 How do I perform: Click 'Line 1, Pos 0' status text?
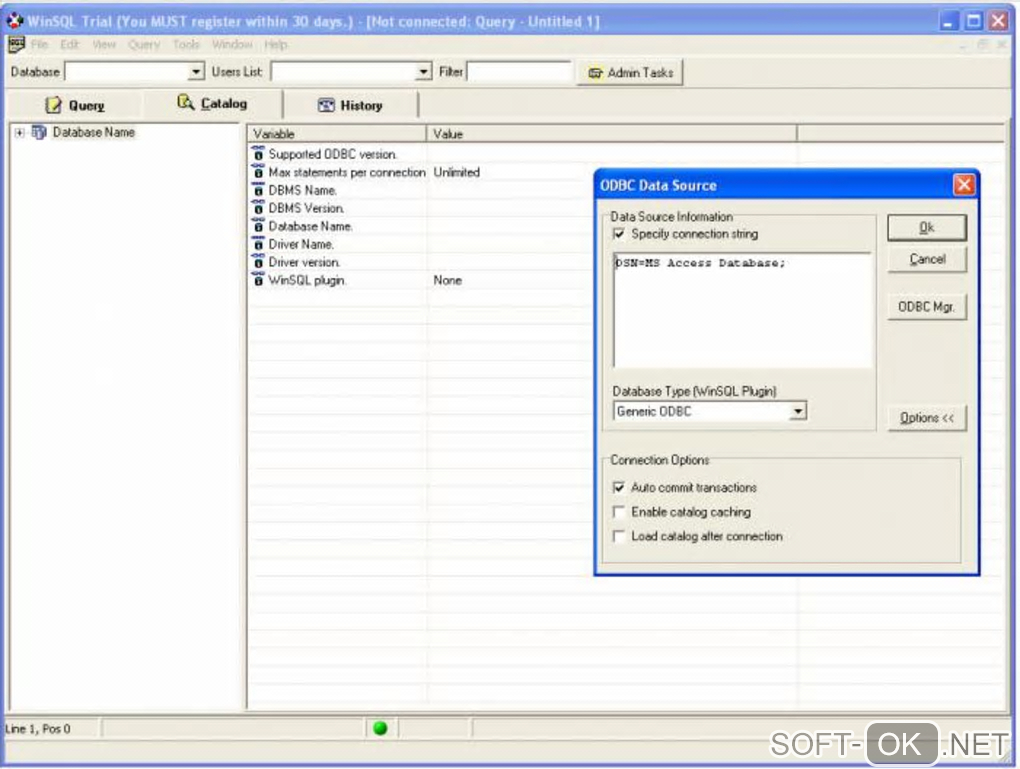click(x=38, y=729)
